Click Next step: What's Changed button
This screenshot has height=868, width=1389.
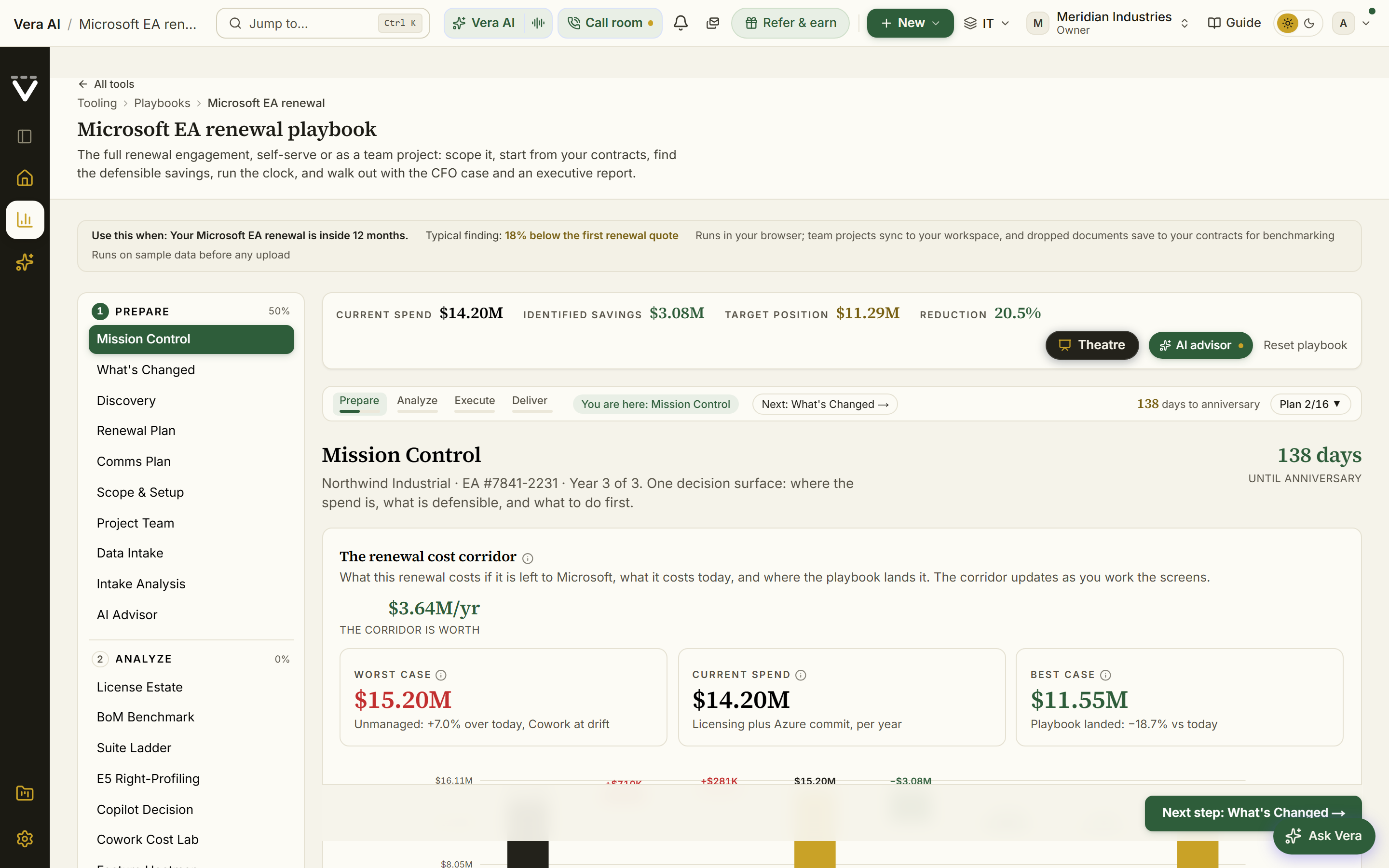tap(1253, 813)
